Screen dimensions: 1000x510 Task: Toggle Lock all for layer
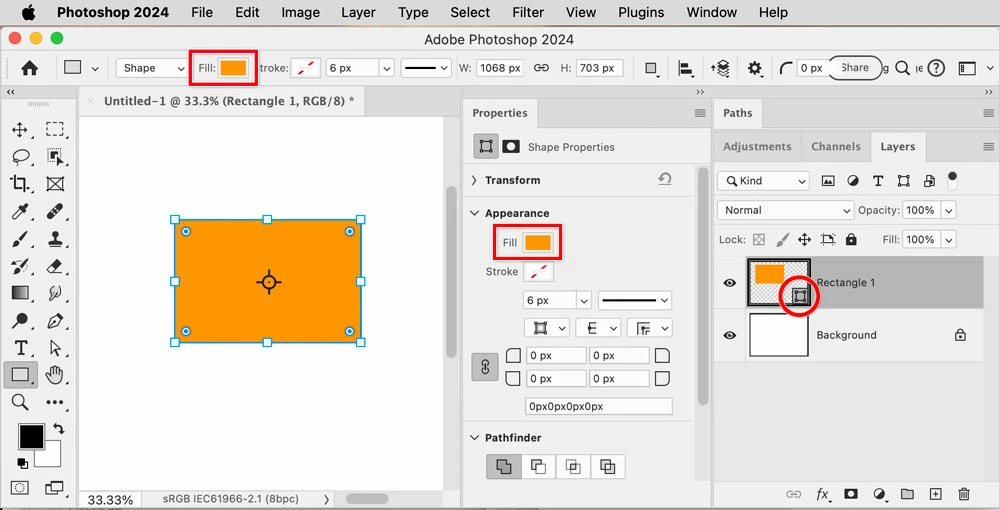(851, 240)
